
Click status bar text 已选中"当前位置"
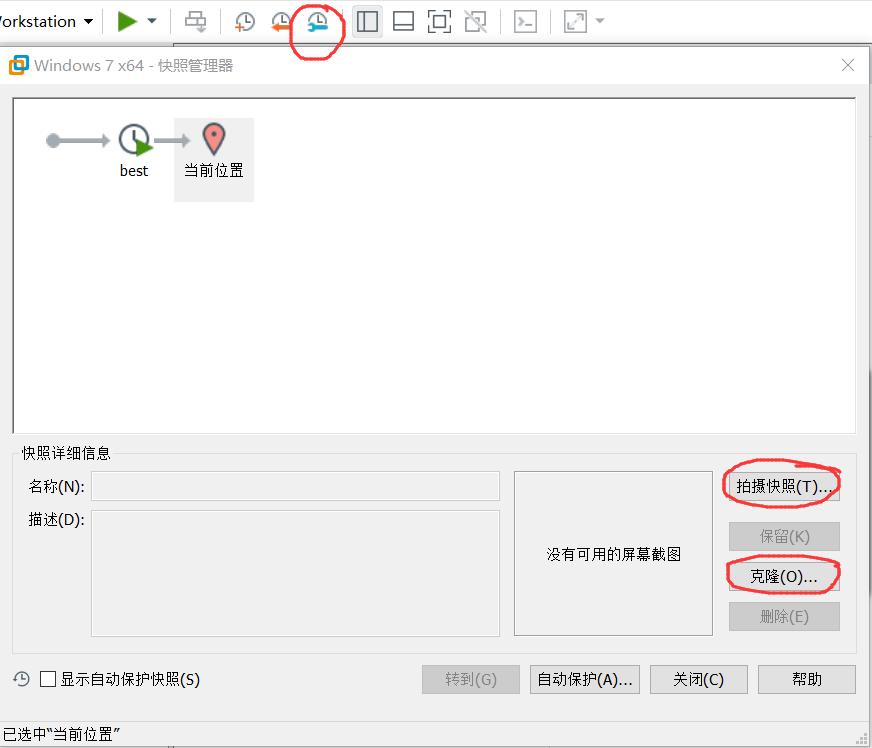[x=61, y=735]
